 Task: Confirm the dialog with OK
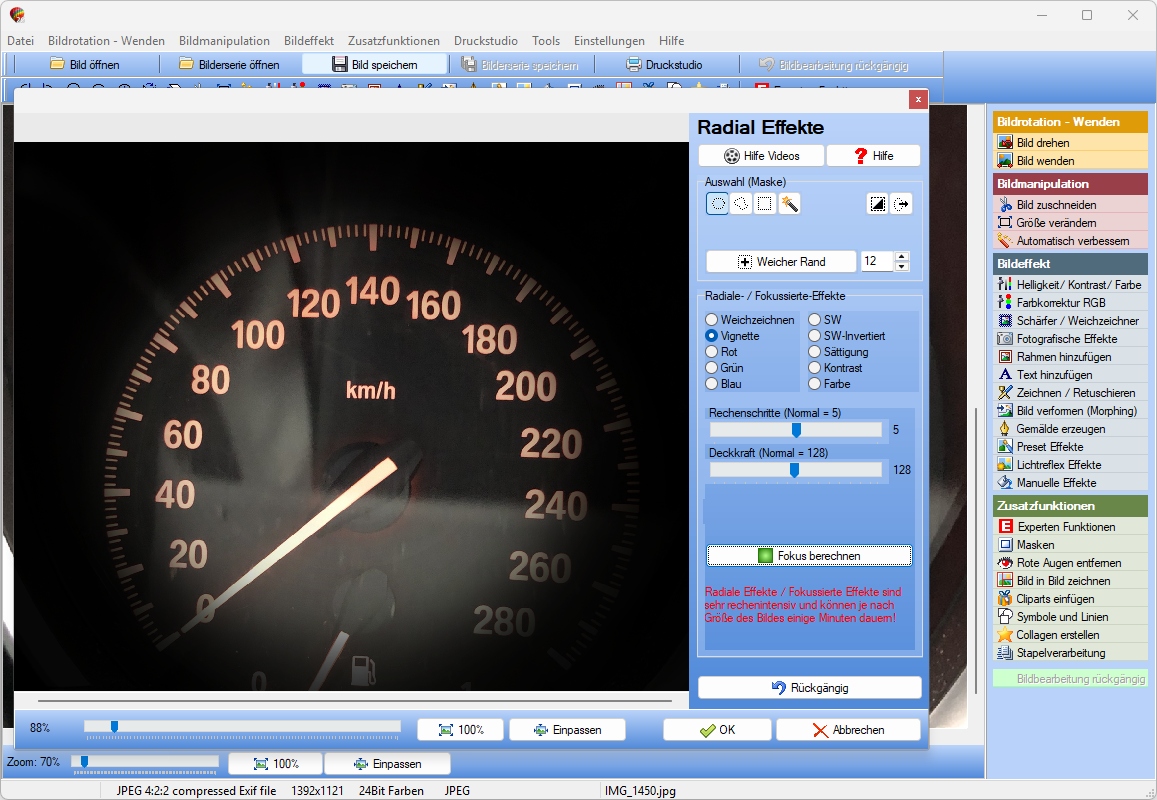[x=717, y=730]
